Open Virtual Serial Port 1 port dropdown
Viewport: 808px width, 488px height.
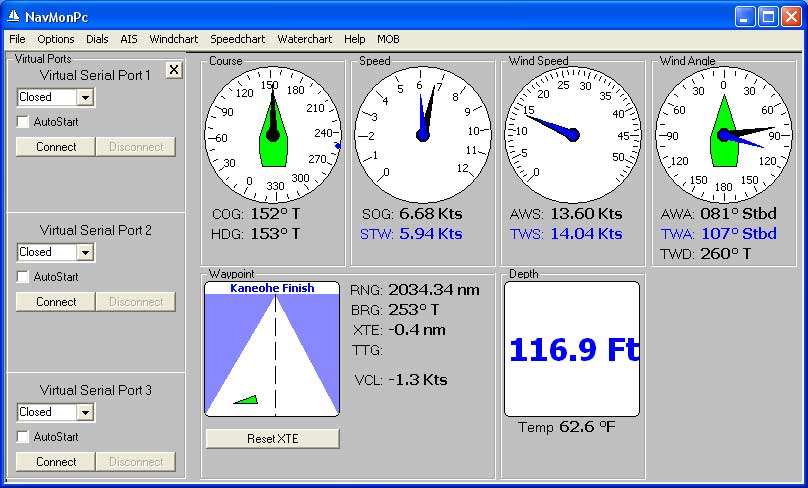pos(85,97)
